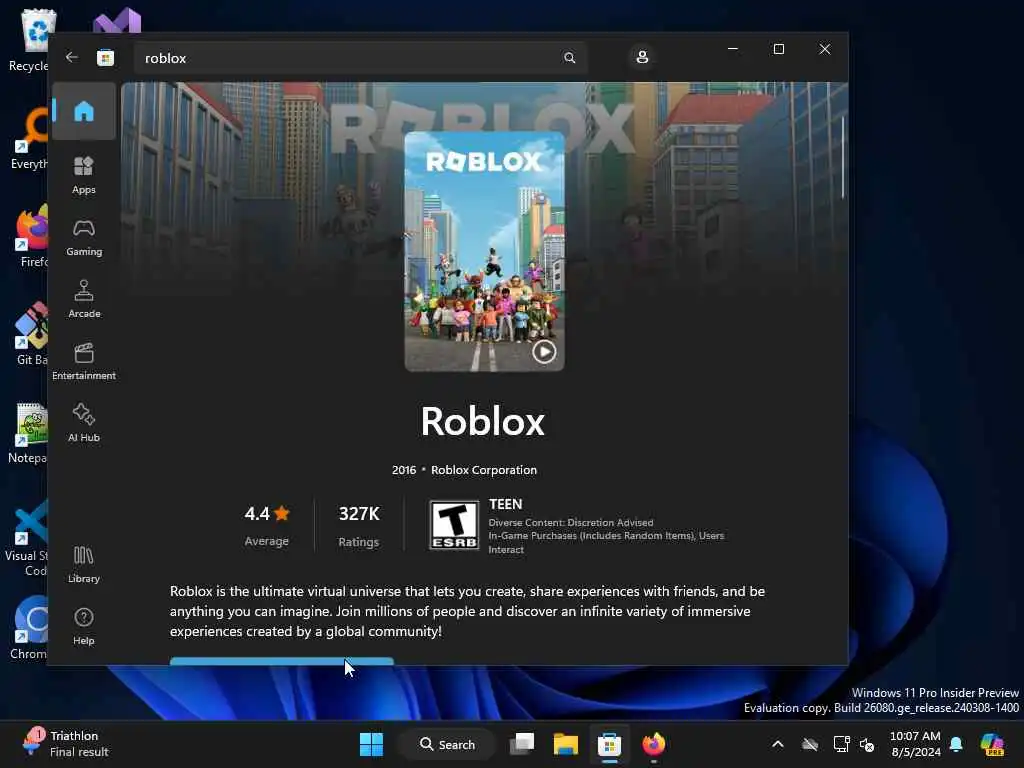This screenshot has width=1024, height=768.
Task: Click the network display tray icon
Action: click(x=842, y=744)
